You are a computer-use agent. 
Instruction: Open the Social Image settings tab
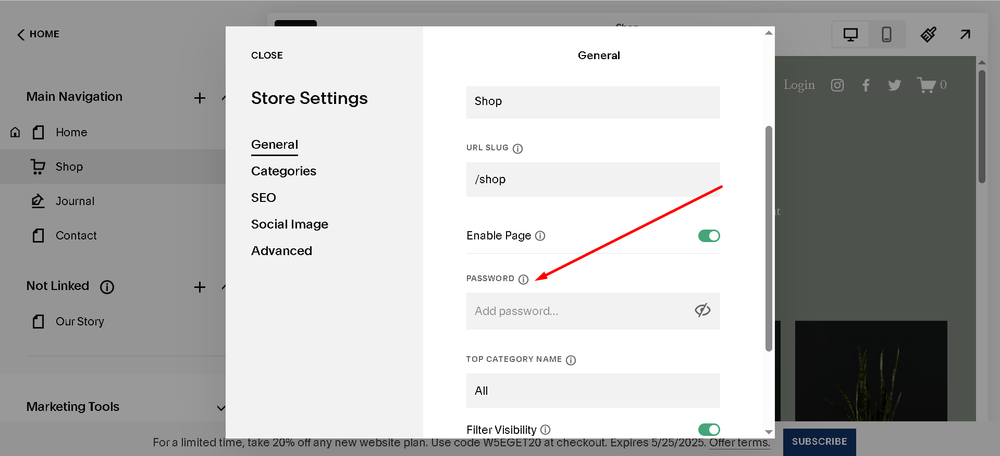[x=290, y=224]
